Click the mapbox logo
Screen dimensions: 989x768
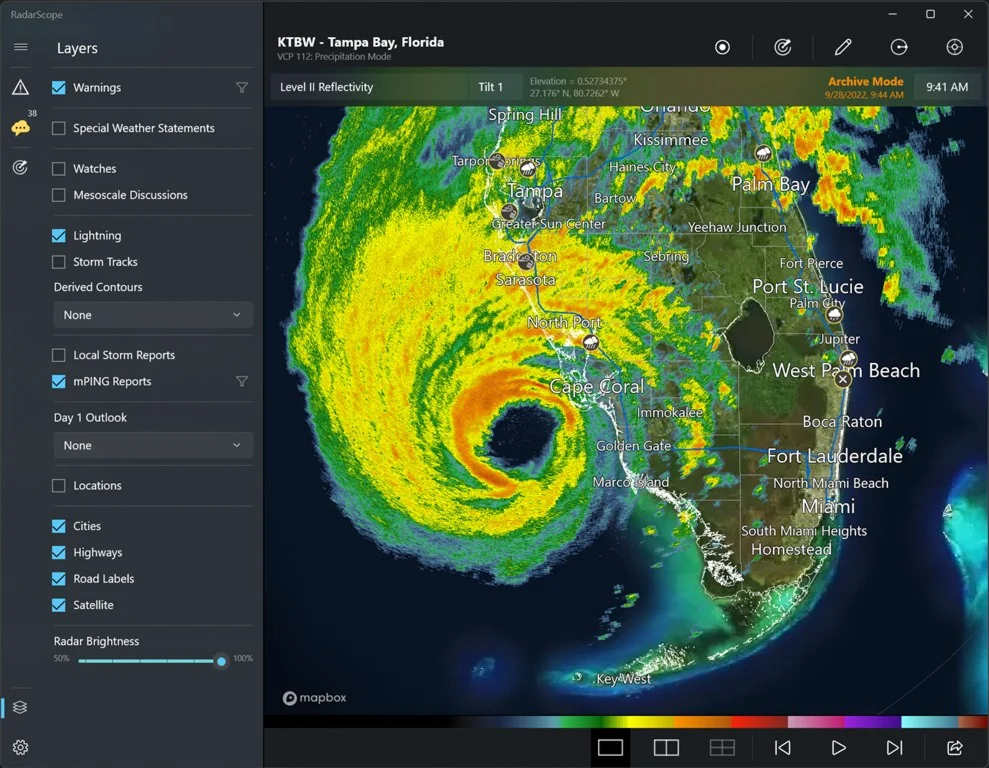(x=314, y=698)
